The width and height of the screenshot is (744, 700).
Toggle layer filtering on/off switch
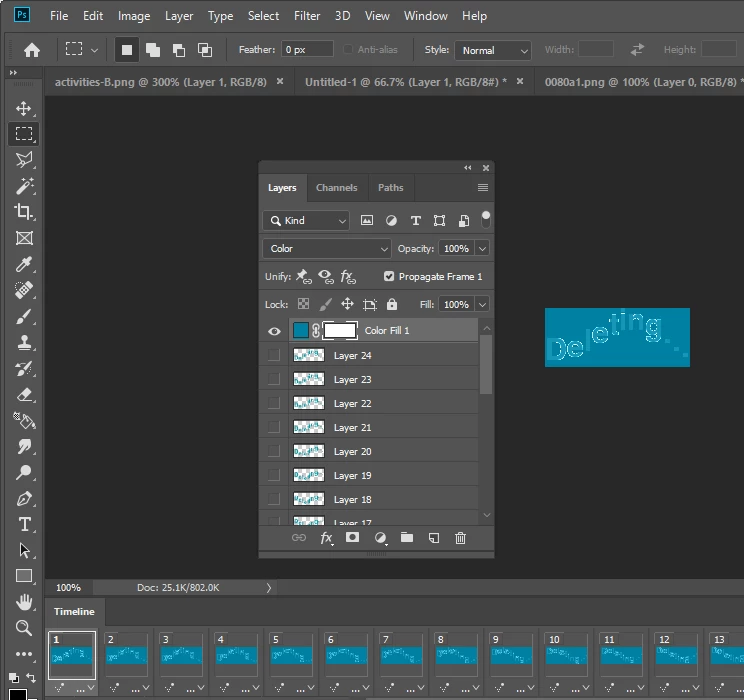[x=485, y=220]
